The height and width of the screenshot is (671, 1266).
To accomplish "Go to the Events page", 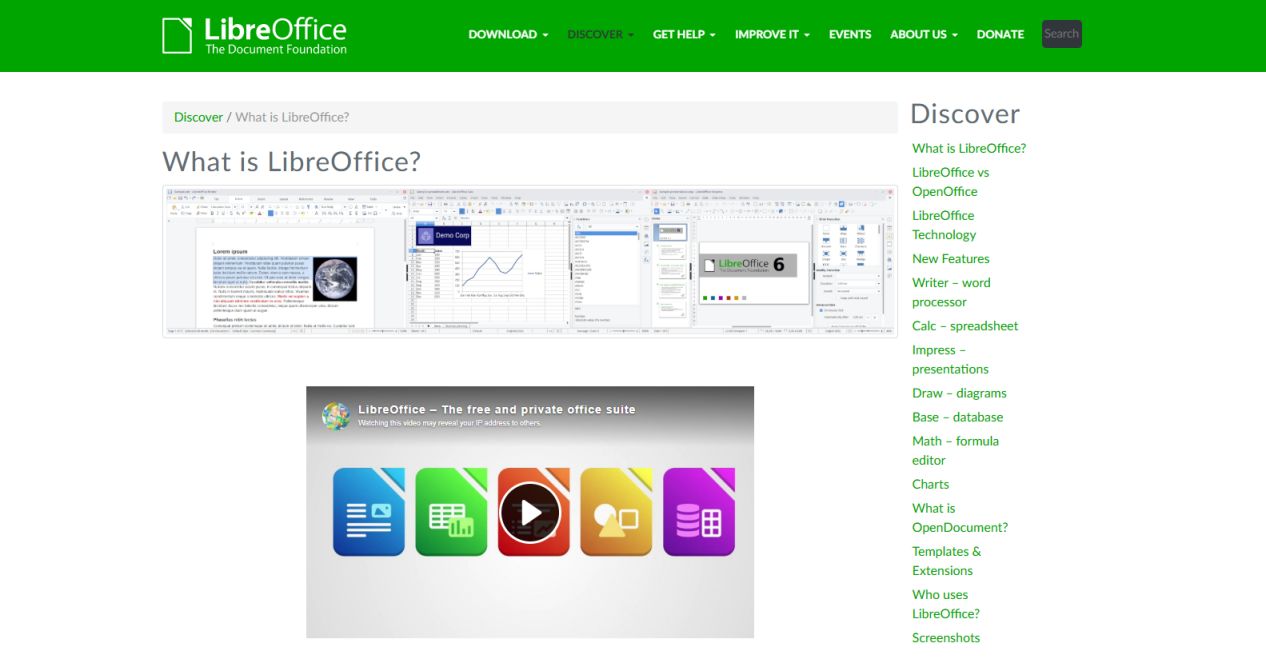I will click(850, 34).
